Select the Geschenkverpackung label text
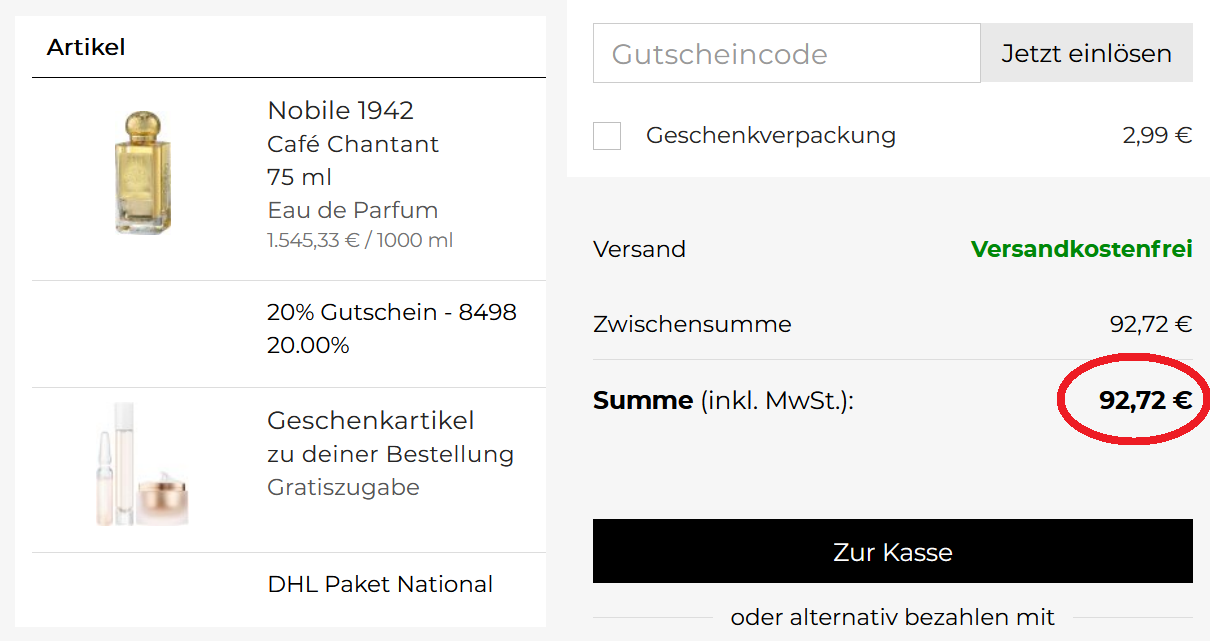The height and width of the screenshot is (641, 1210). (770, 135)
